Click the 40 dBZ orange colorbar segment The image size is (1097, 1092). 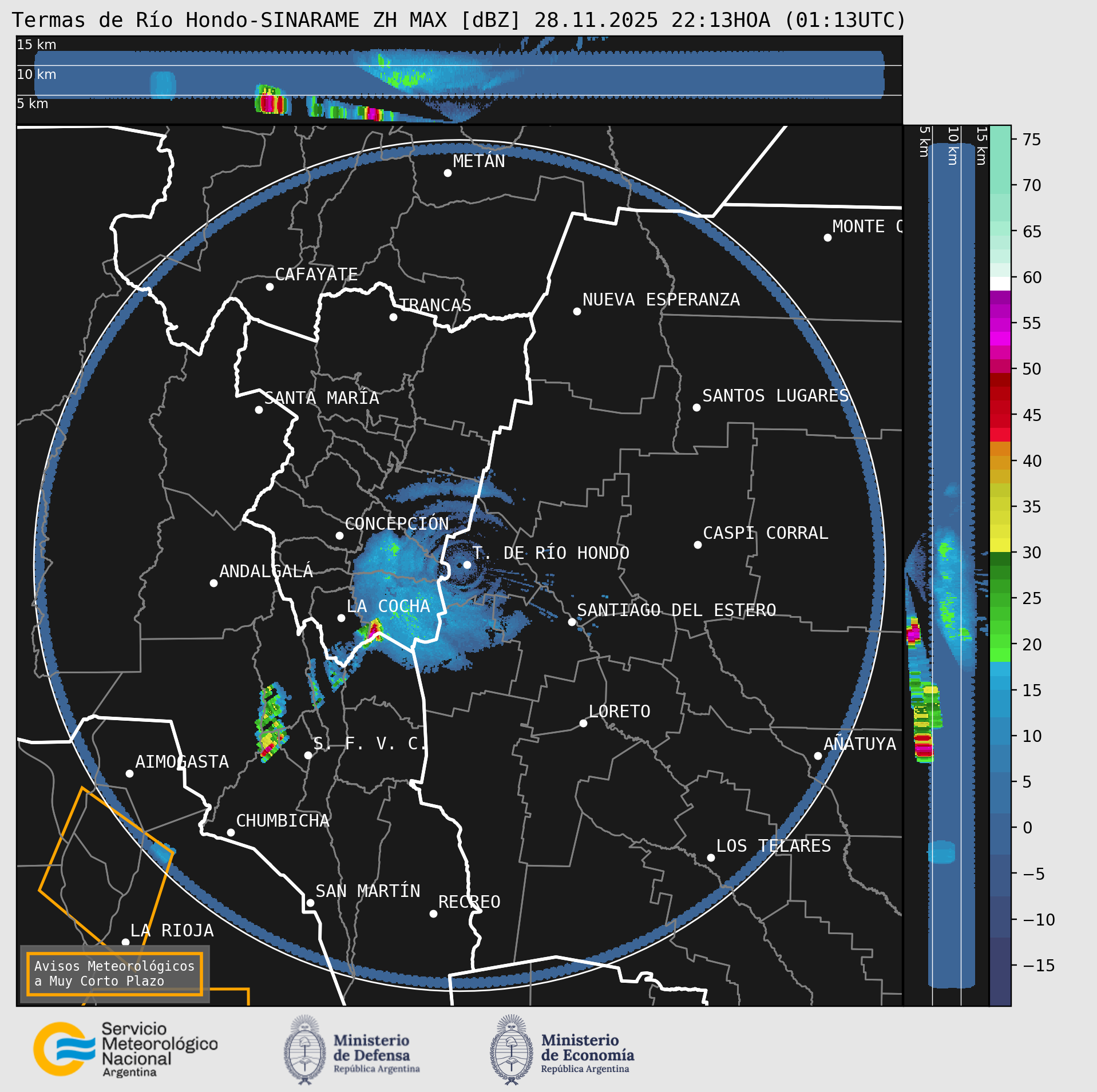[x=1000, y=462]
